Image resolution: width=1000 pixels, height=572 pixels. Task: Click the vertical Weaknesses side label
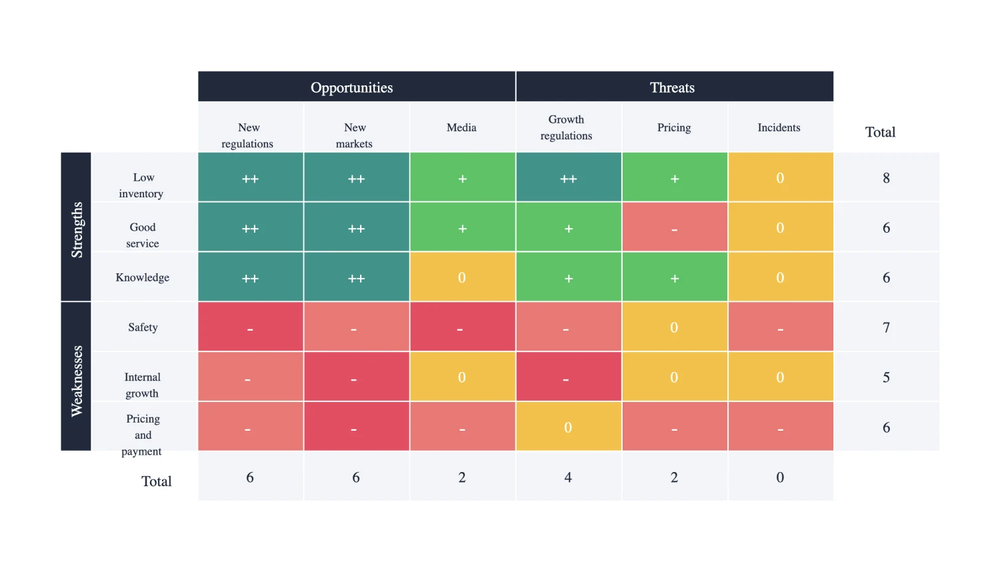(77, 377)
